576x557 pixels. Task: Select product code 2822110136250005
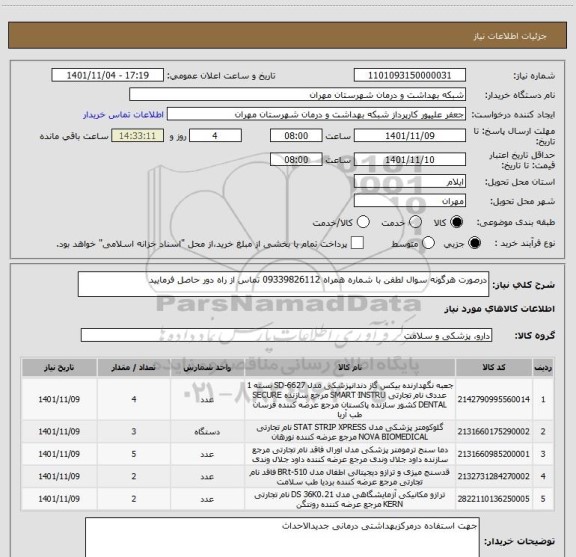tap(494, 499)
